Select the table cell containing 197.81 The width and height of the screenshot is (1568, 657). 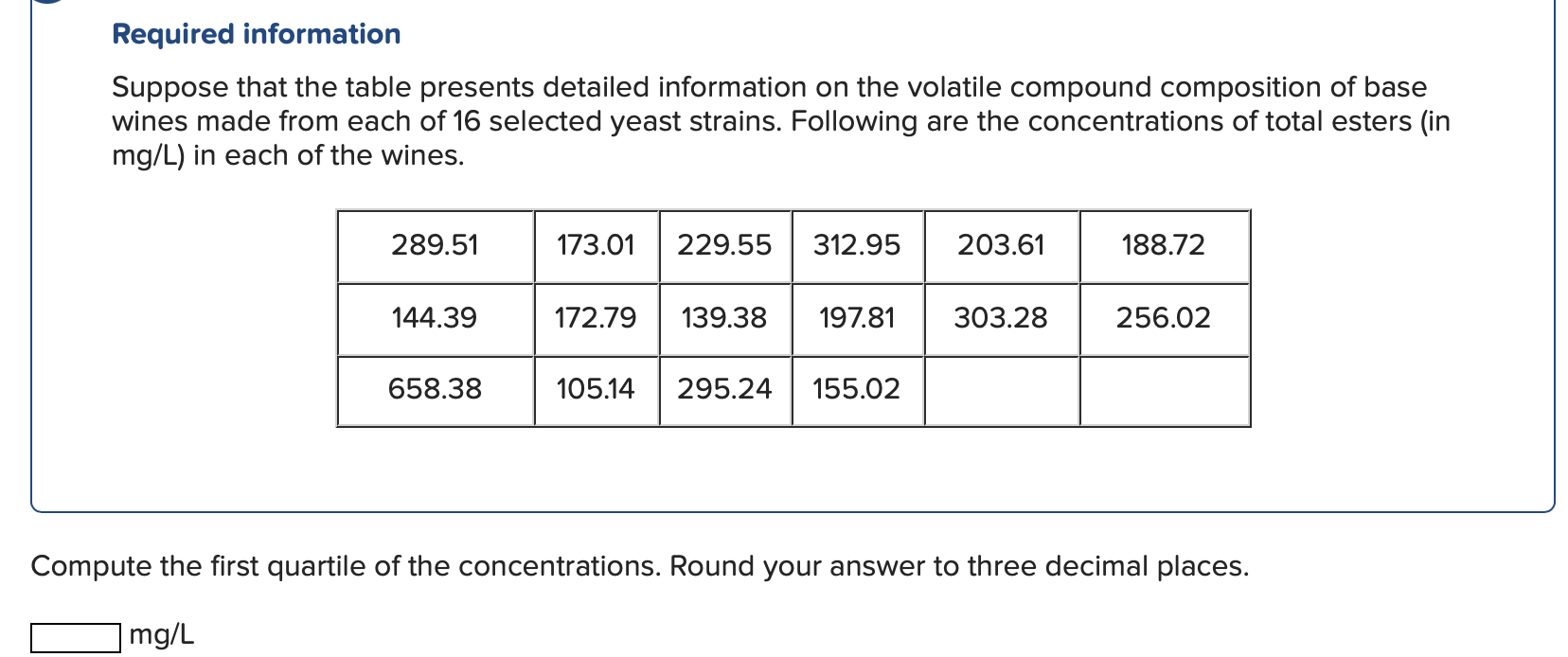tap(857, 318)
